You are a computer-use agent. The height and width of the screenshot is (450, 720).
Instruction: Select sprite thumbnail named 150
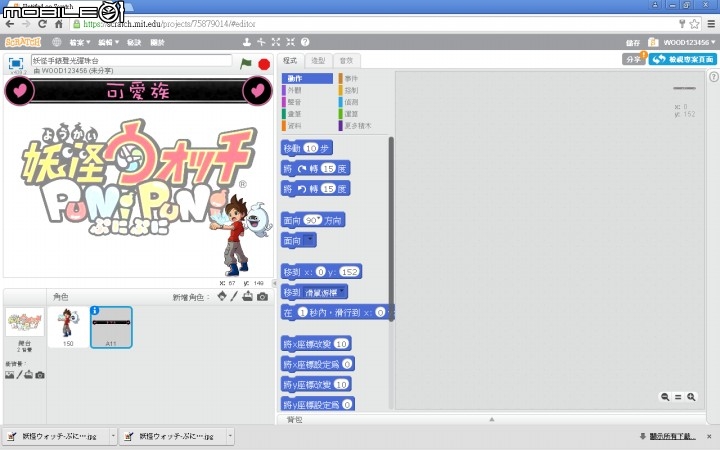pyautogui.click(x=68, y=327)
